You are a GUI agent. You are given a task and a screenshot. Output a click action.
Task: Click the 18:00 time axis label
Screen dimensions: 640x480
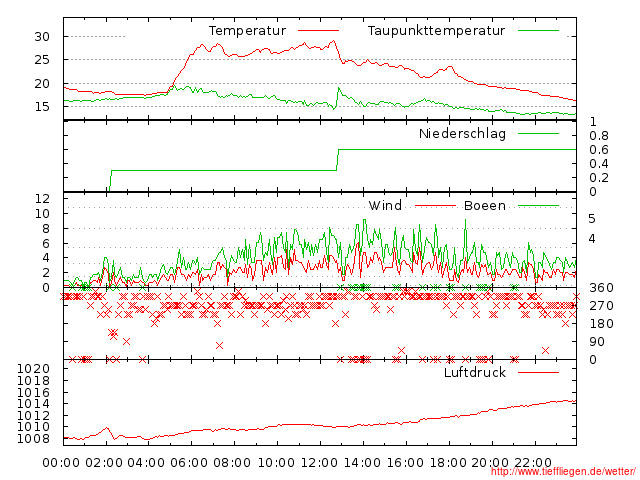(448, 463)
